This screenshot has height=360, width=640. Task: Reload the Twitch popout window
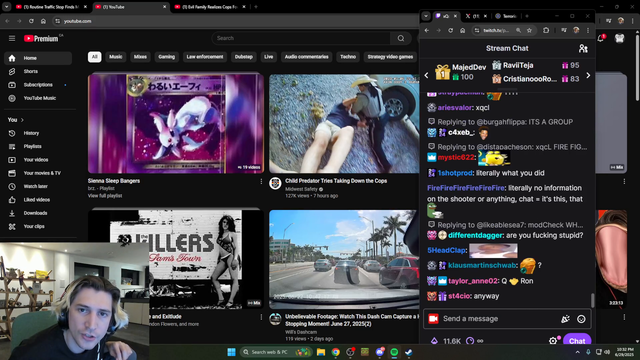pos(451,31)
